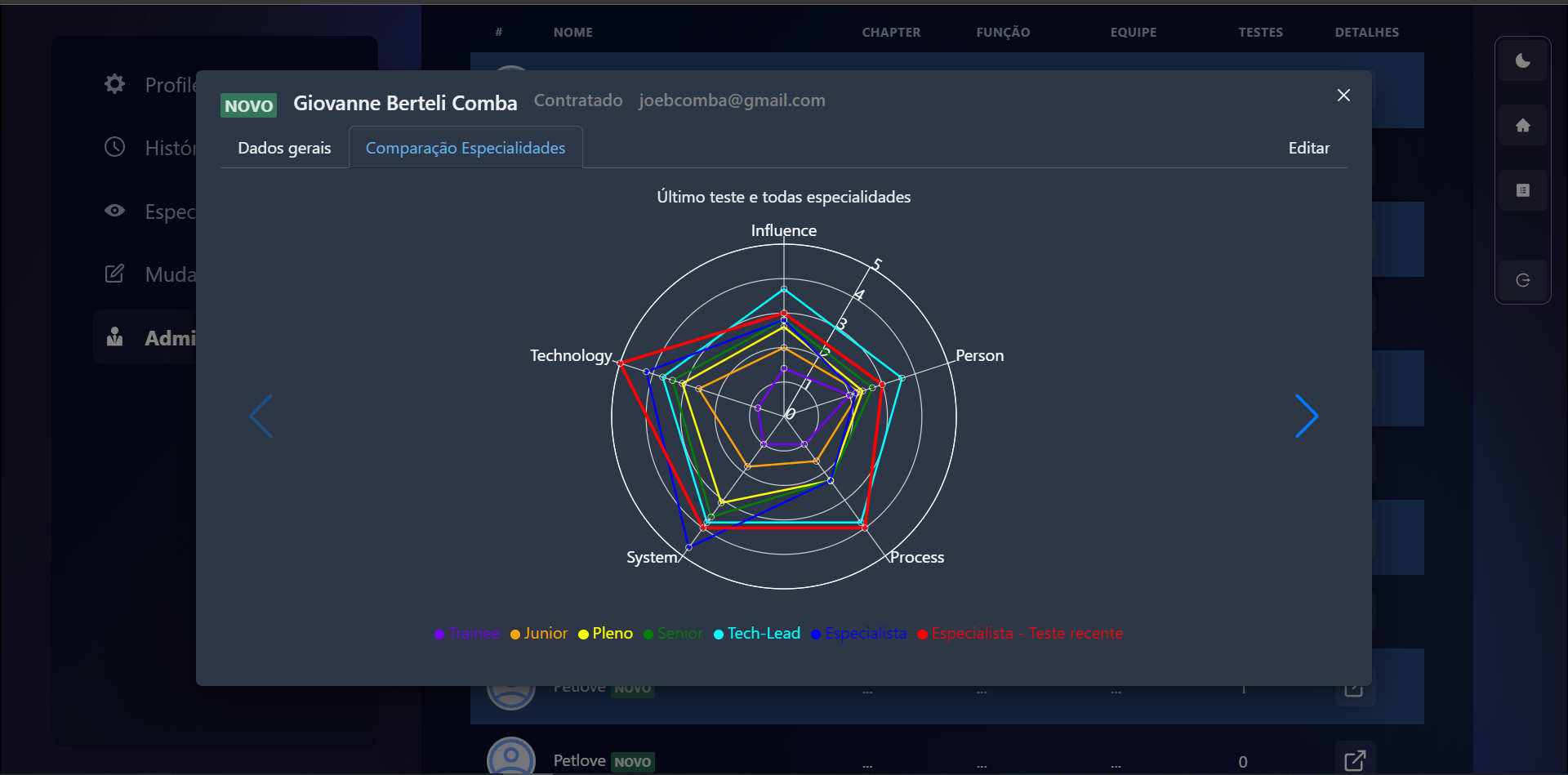This screenshot has width=1568, height=775.
Task: Select the Comparação Especialidades tab
Action: pos(465,148)
